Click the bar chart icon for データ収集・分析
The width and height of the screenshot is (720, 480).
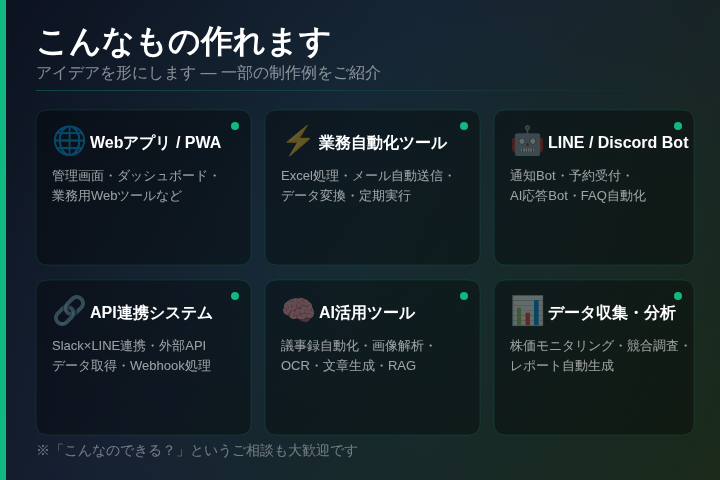coord(527,311)
